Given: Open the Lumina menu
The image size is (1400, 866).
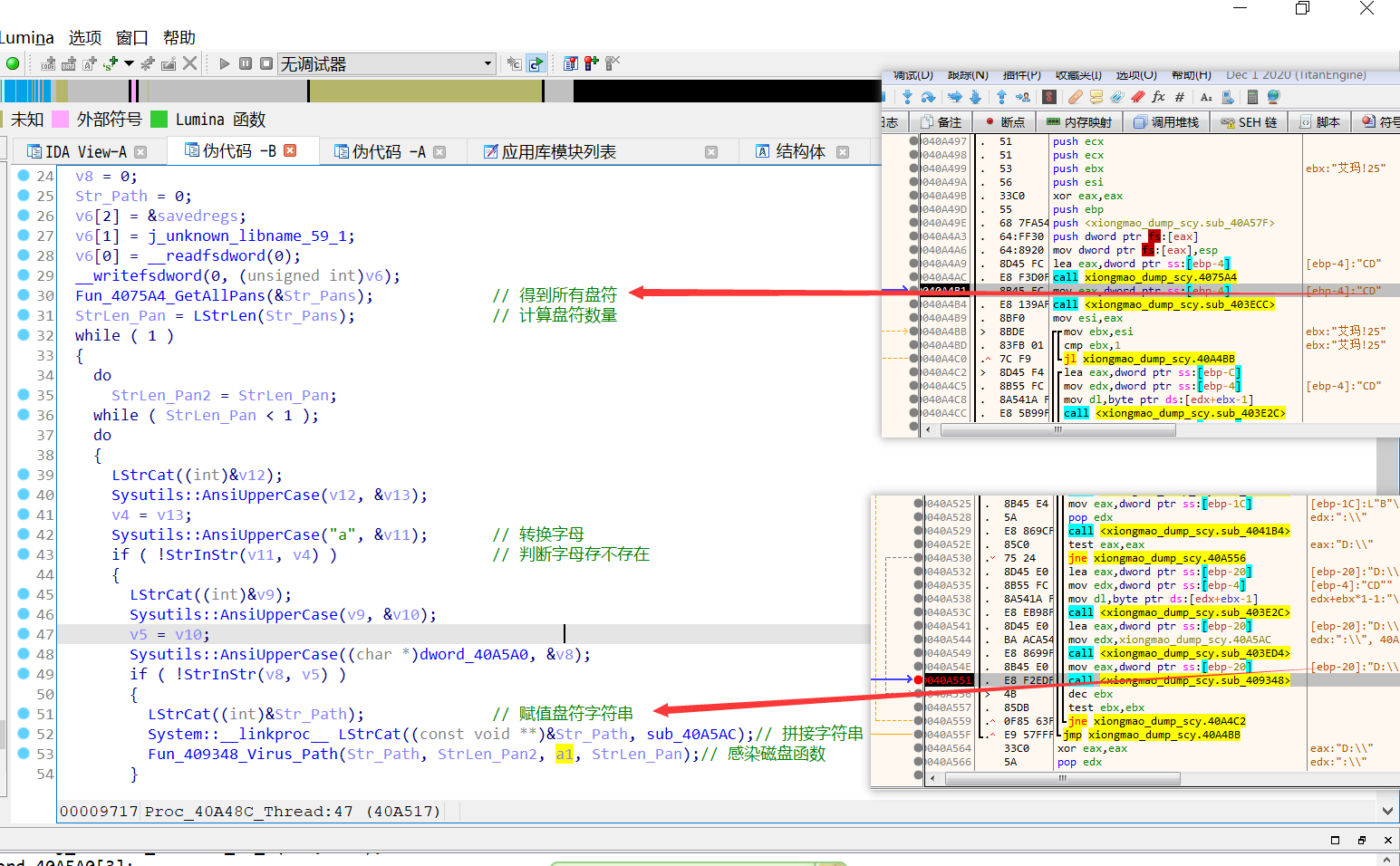Looking at the screenshot, I should (x=26, y=37).
